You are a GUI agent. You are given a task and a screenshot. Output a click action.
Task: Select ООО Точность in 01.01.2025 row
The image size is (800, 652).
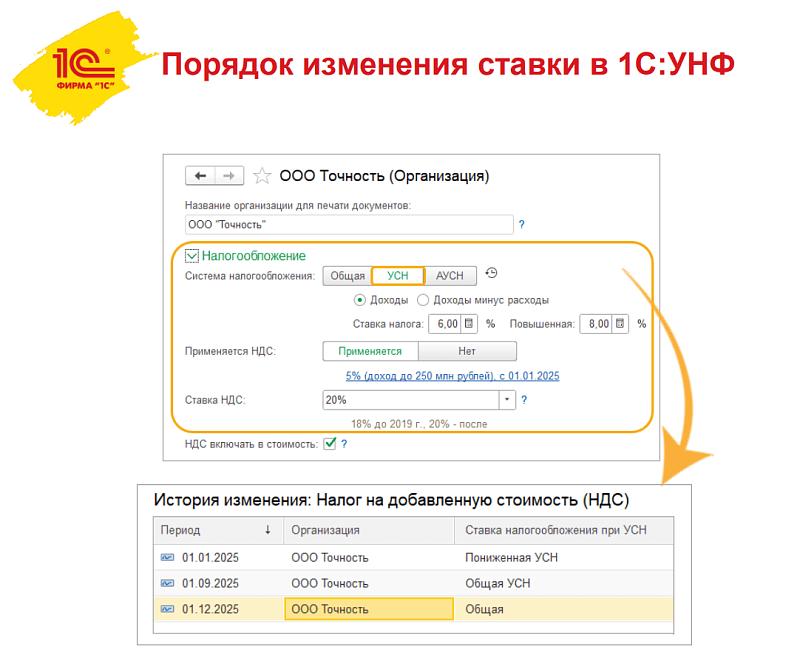[330, 558]
